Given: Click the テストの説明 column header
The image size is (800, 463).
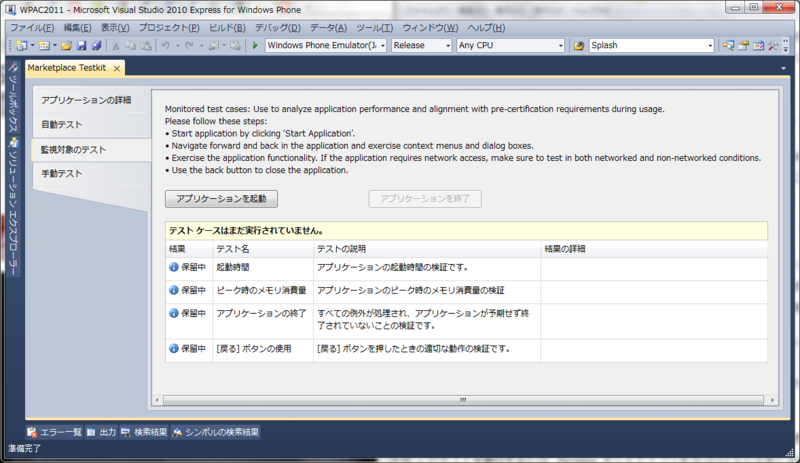Looking at the screenshot, I should (427, 249).
